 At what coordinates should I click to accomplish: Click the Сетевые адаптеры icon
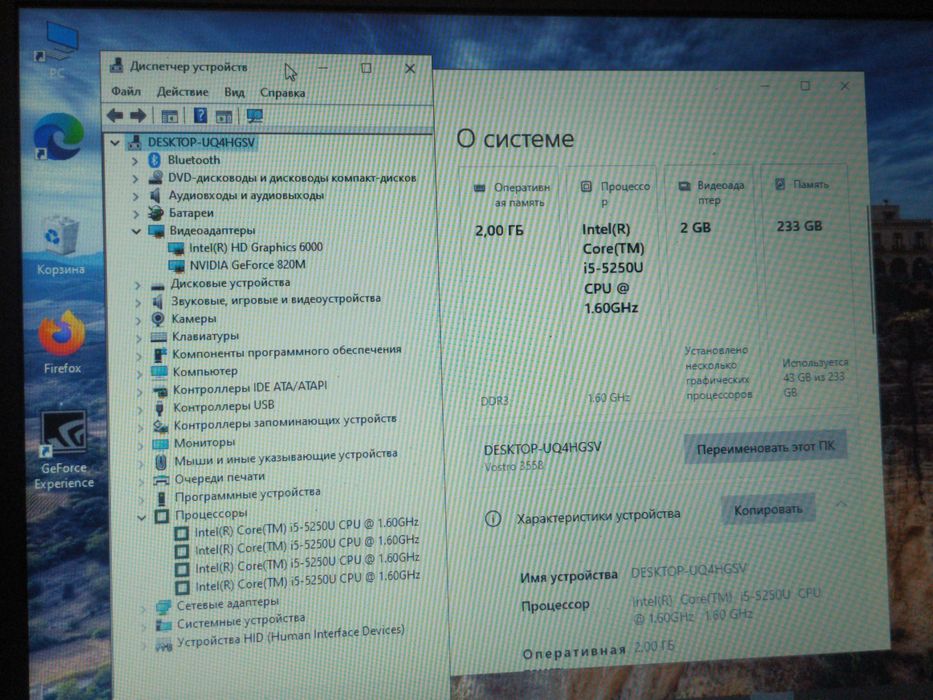(163, 607)
